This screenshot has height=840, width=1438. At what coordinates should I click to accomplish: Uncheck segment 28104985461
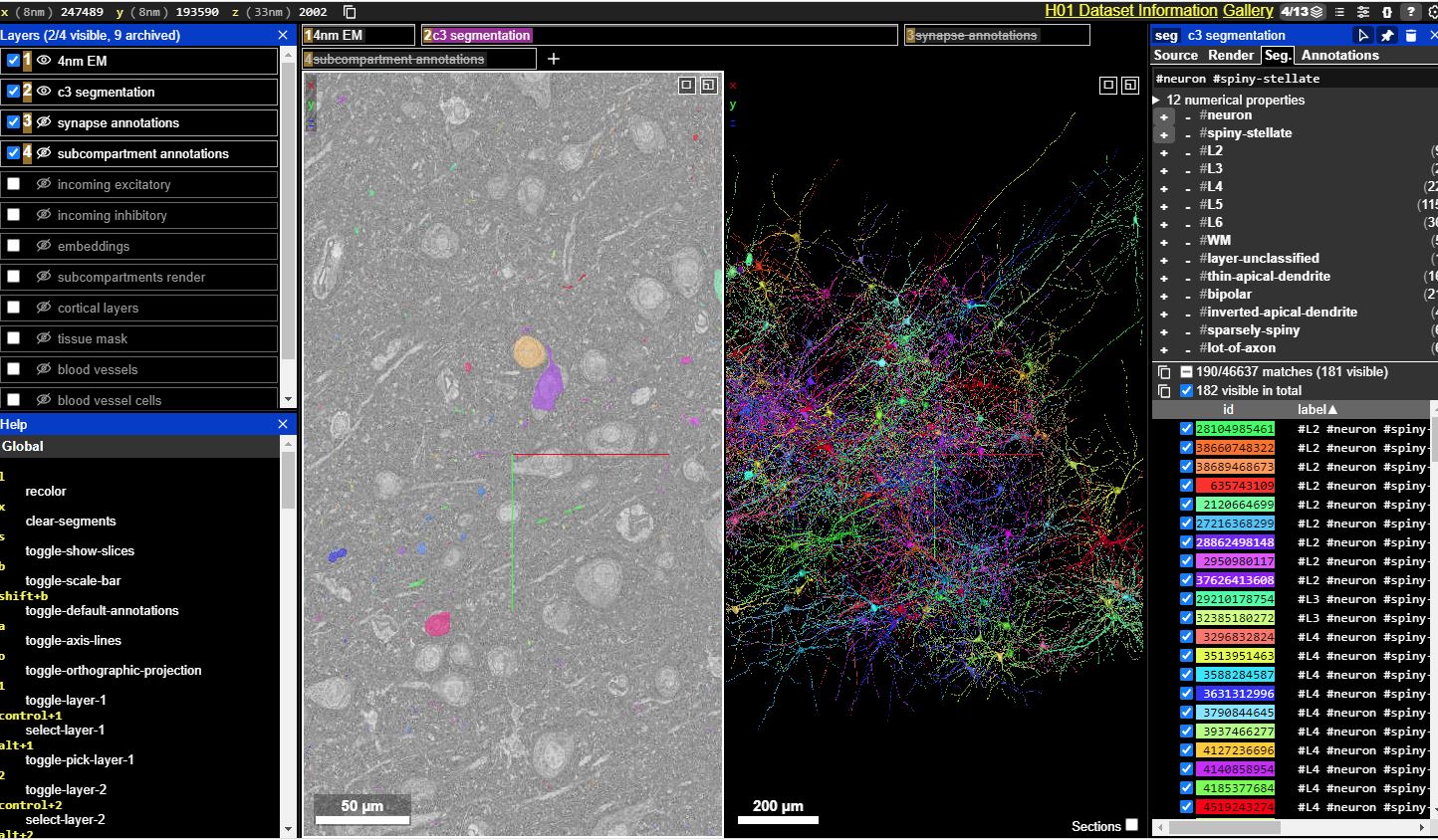1186,429
